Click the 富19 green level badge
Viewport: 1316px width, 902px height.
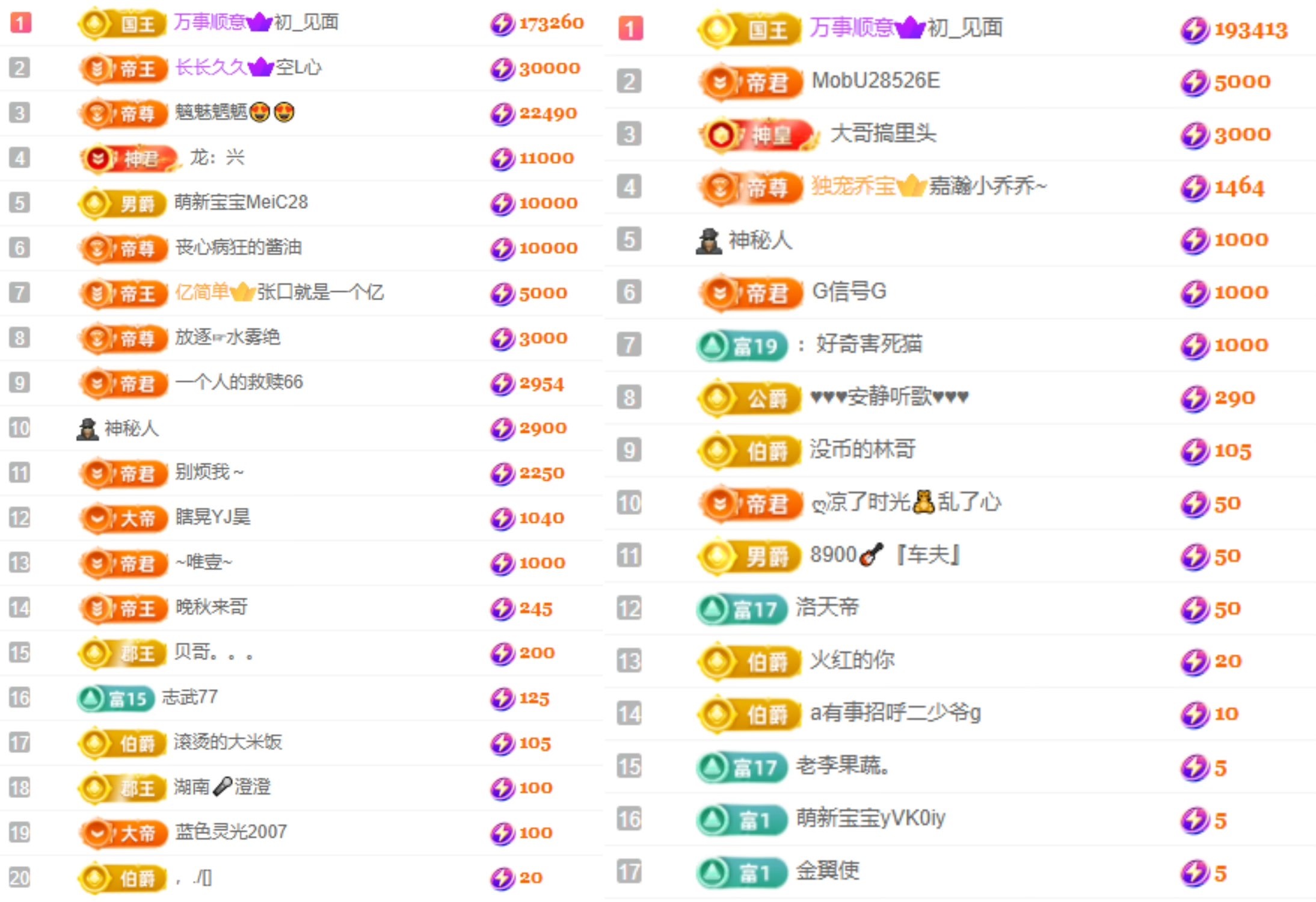(742, 345)
